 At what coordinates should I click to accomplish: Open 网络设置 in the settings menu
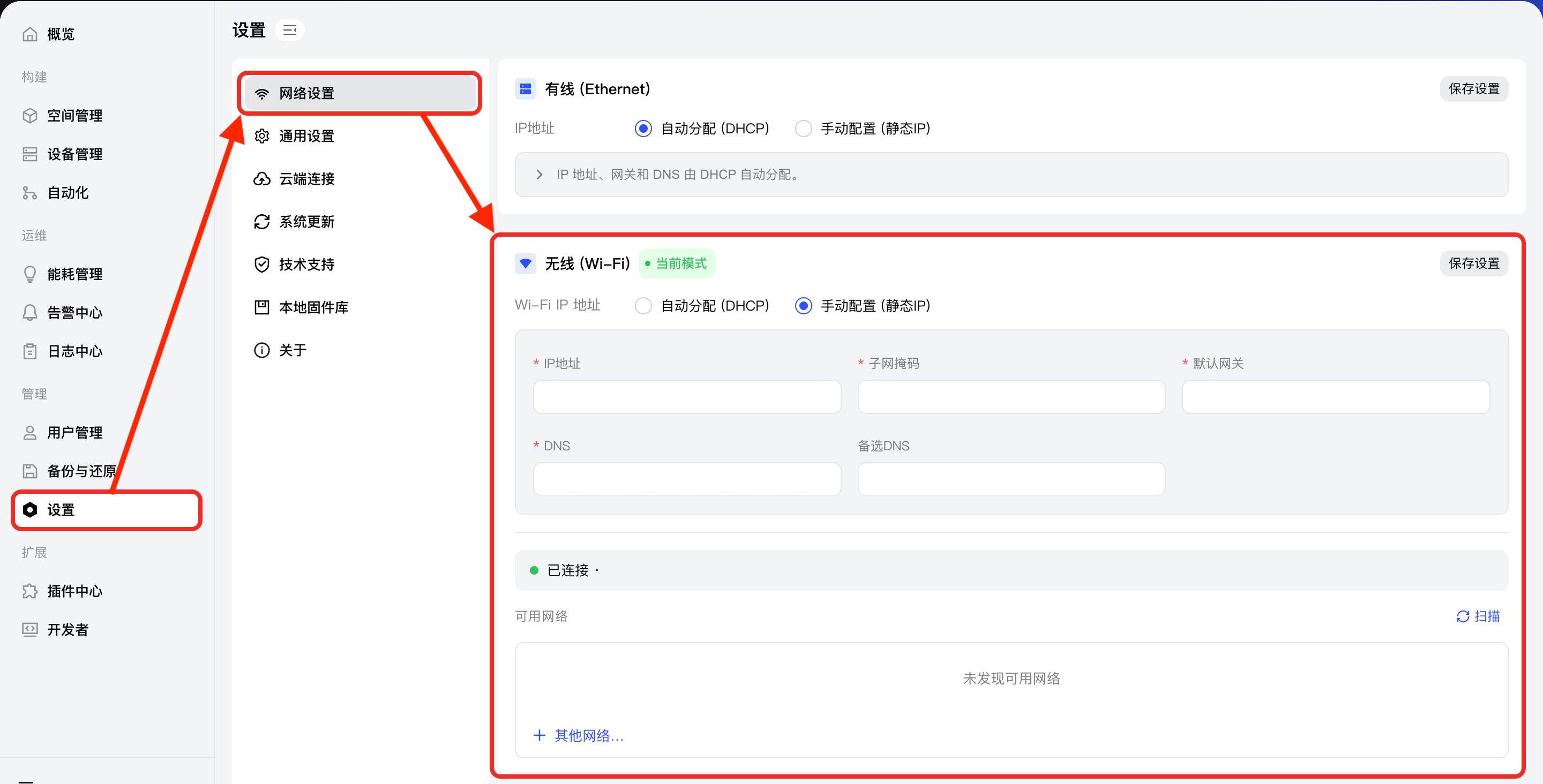360,93
